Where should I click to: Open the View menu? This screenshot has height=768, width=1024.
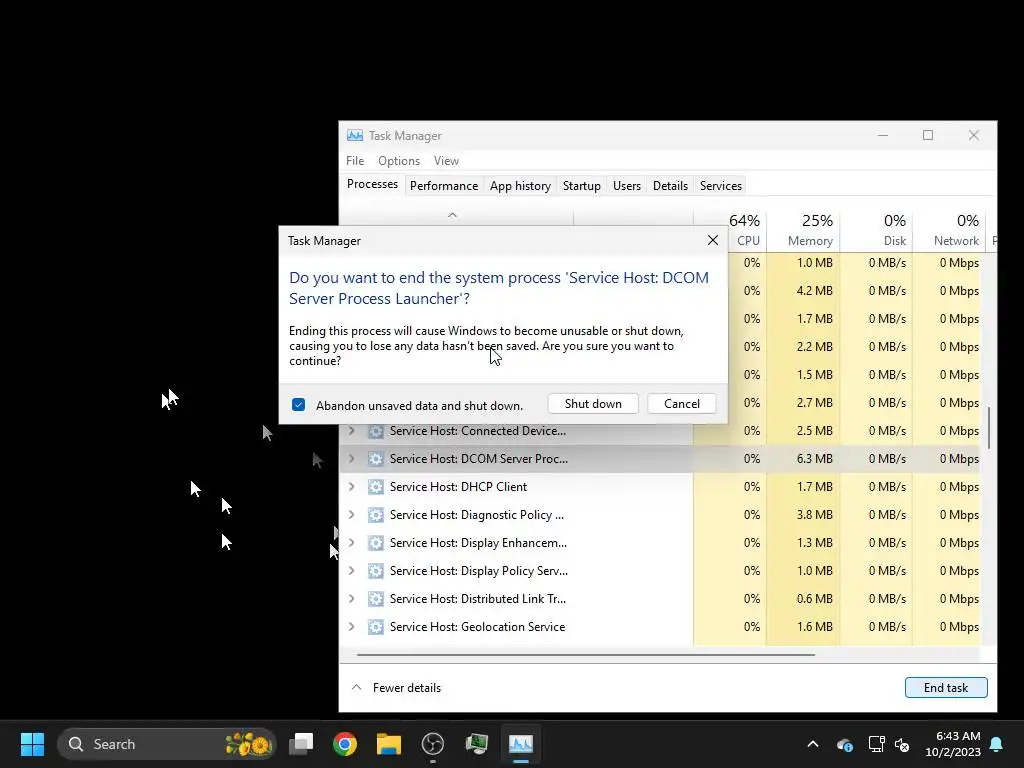point(446,161)
